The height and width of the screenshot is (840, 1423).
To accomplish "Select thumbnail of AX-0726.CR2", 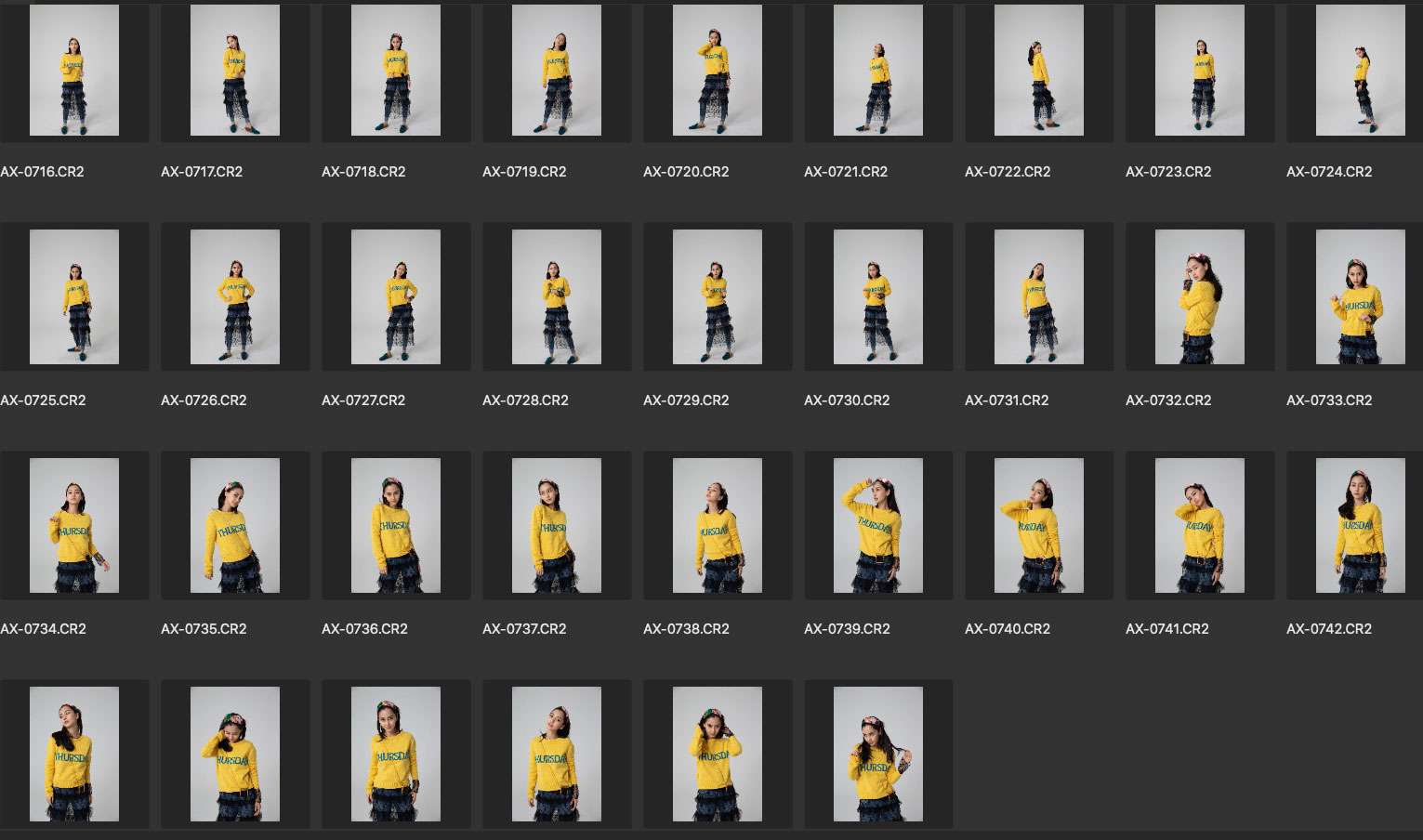I will click(235, 296).
